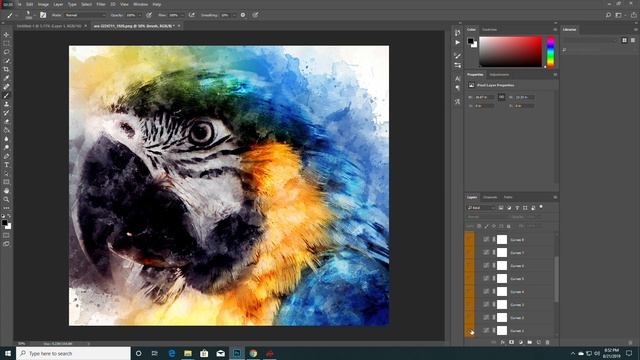Viewport: 640px width, 360px height.
Task: Open the Character panel icon
Action: click(458, 78)
